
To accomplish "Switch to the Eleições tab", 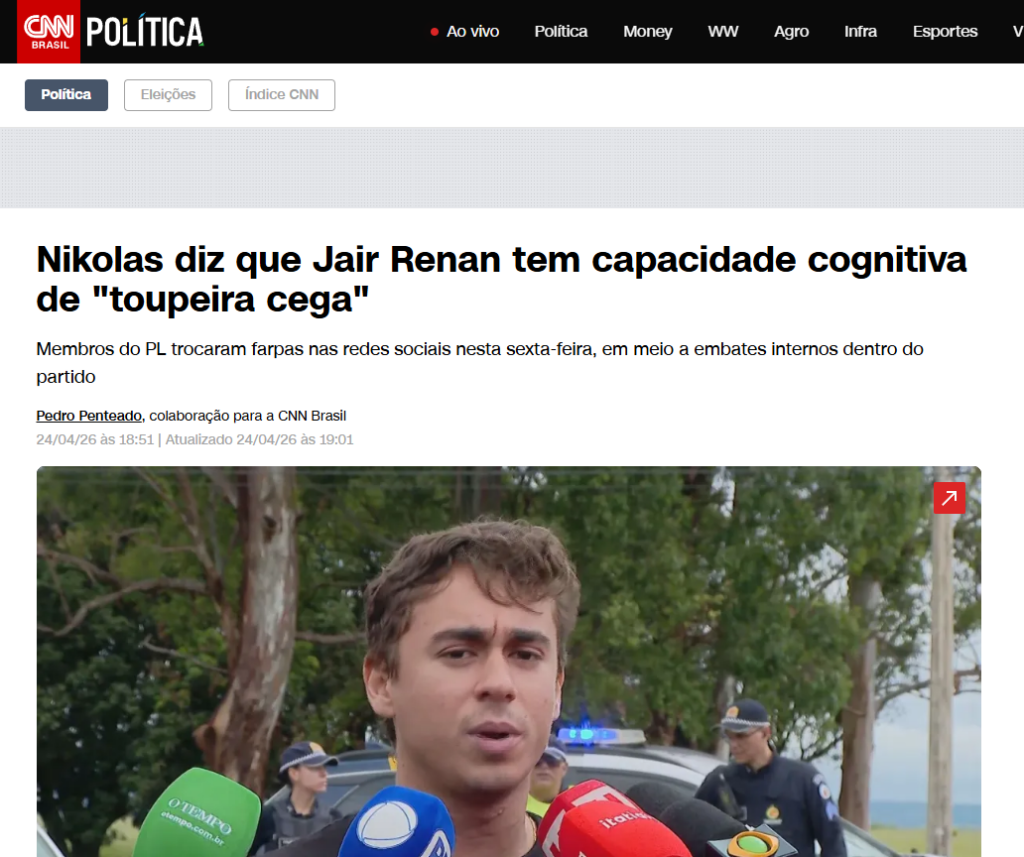I will (168, 95).
